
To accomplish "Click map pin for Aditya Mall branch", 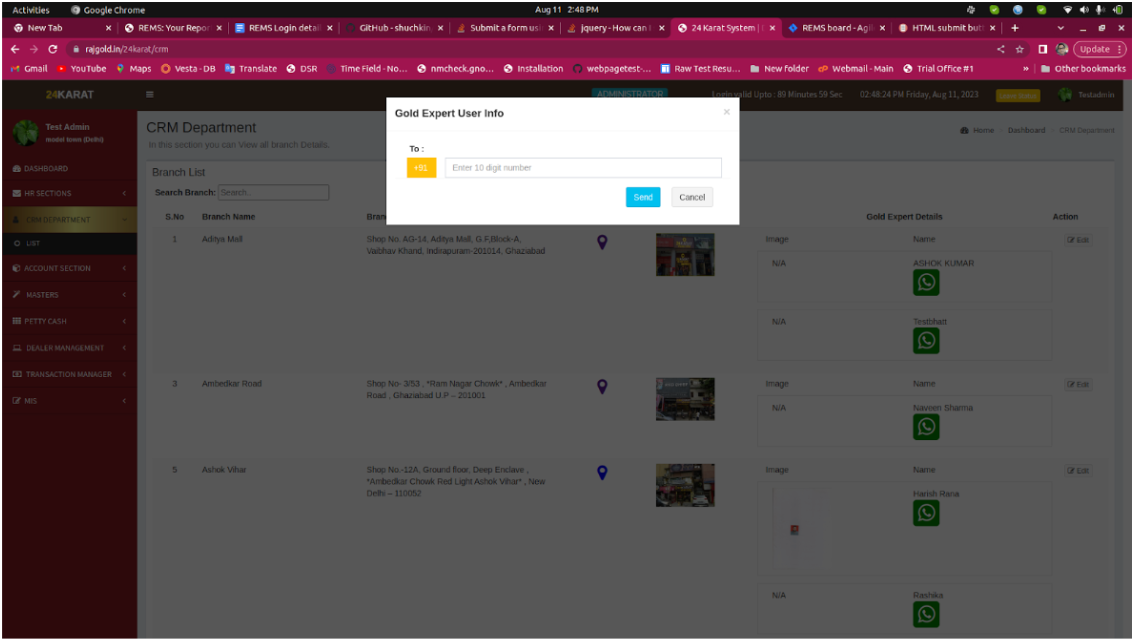I will click(602, 242).
